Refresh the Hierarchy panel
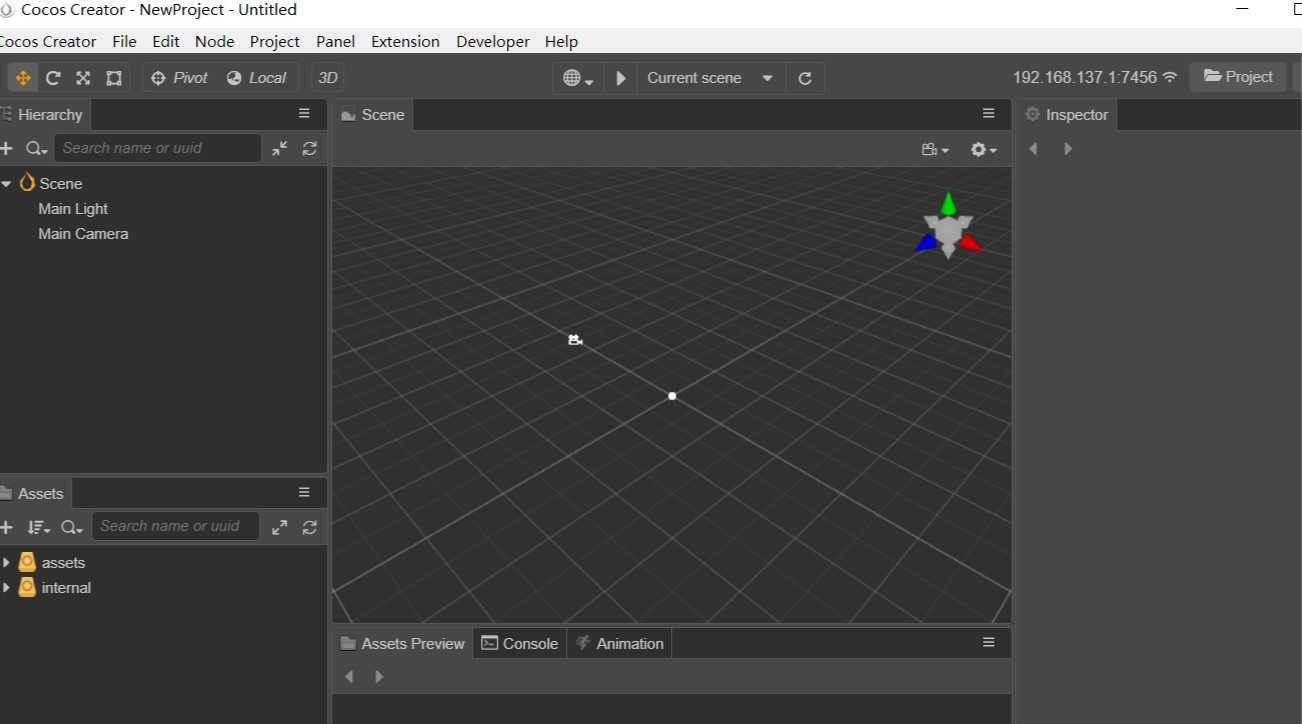The height and width of the screenshot is (724, 1302). click(310, 148)
